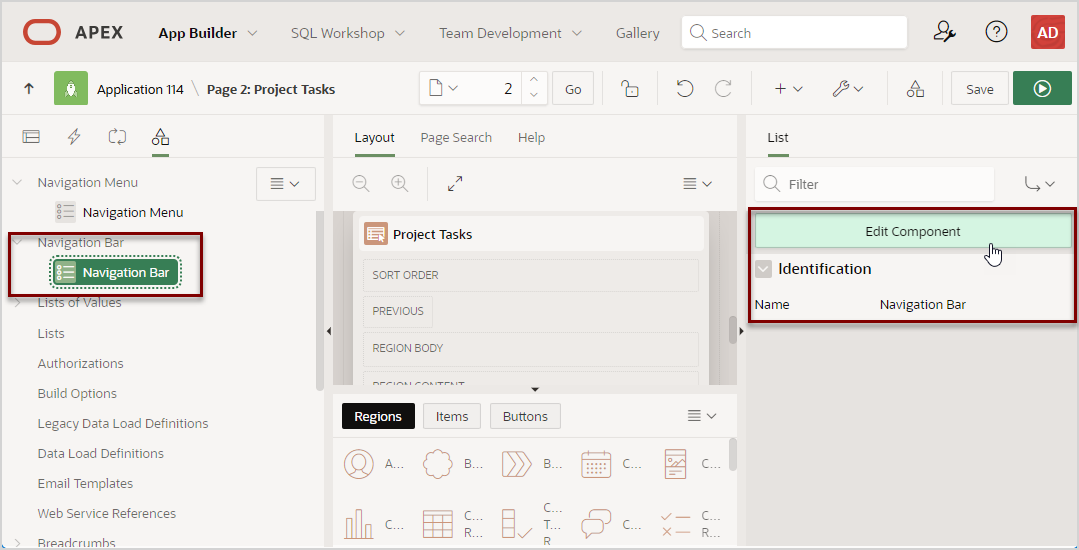Open the gallery hamburger menu
Viewport: 1079px width, 550px height.
[x=702, y=416]
